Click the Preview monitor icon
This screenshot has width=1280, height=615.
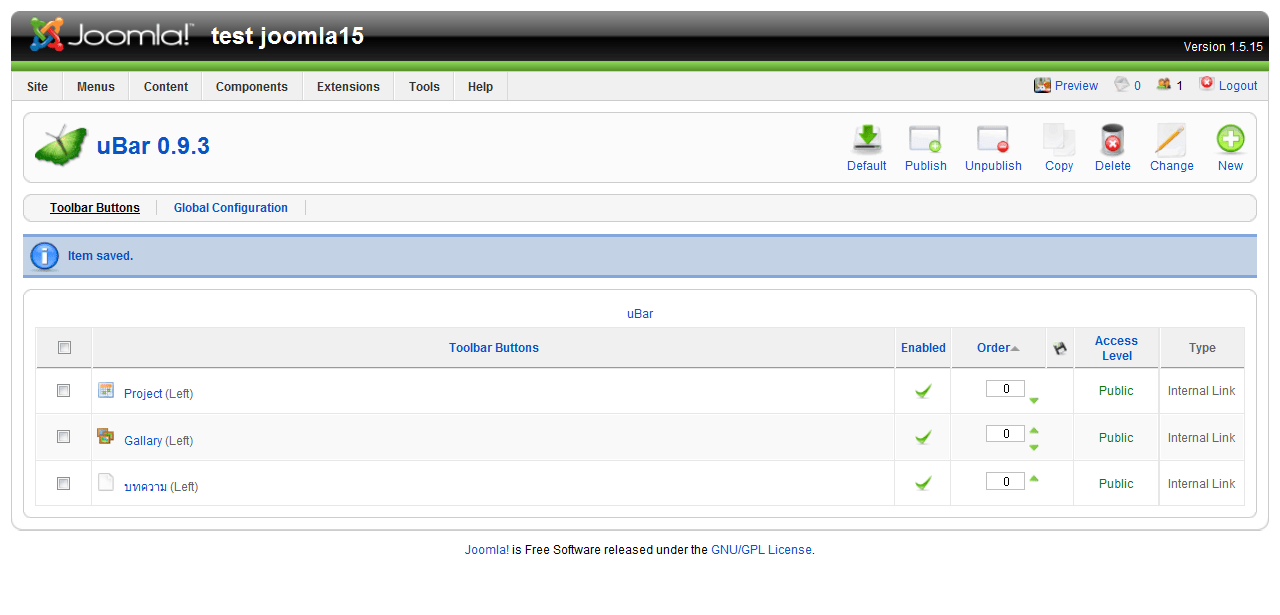tap(1042, 85)
